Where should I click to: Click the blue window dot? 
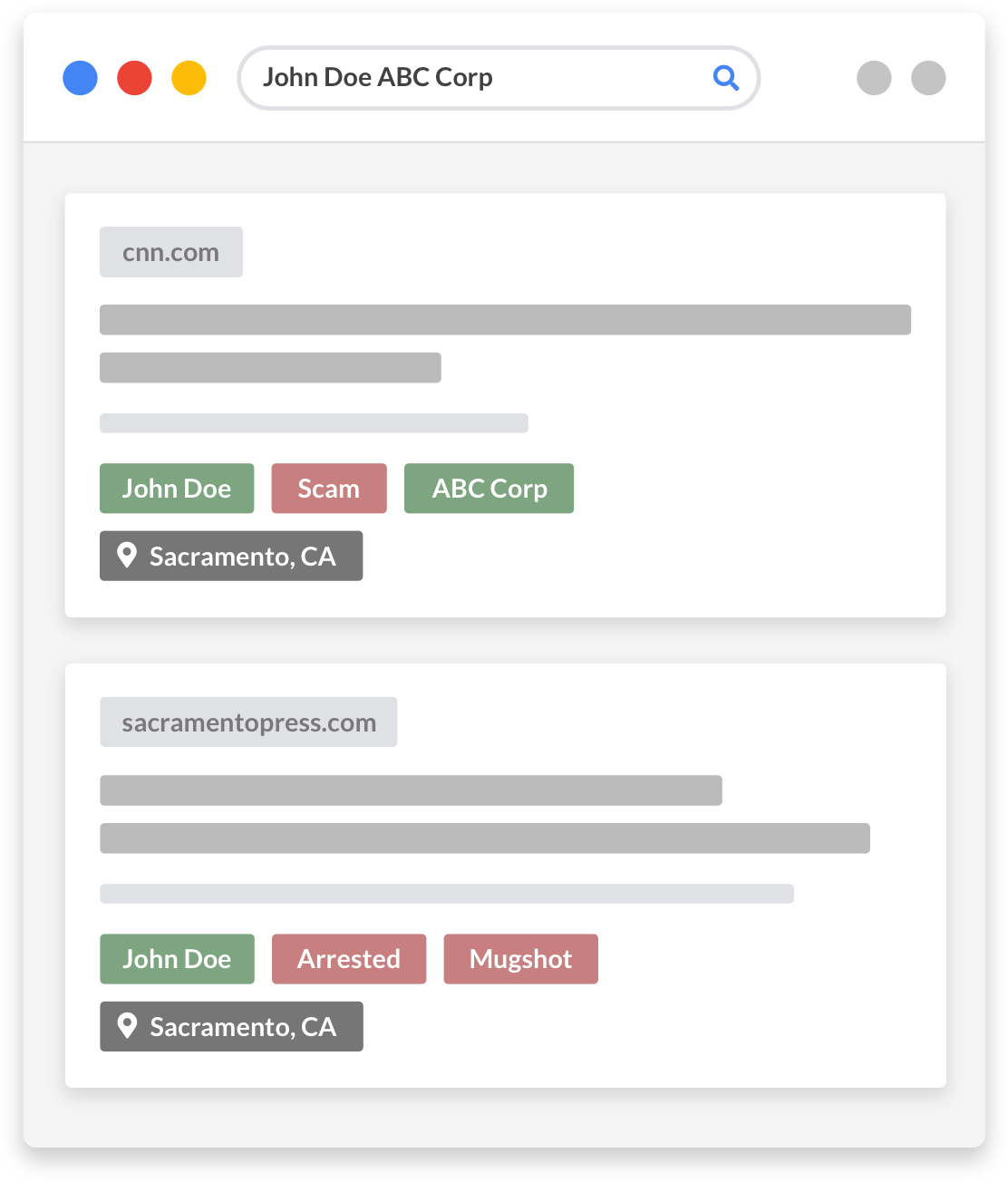tap(80, 78)
